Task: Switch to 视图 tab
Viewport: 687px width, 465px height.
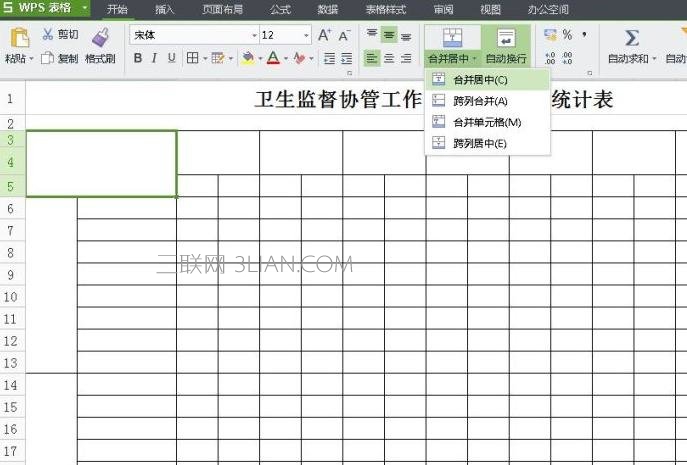Action: tap(490, 9)
